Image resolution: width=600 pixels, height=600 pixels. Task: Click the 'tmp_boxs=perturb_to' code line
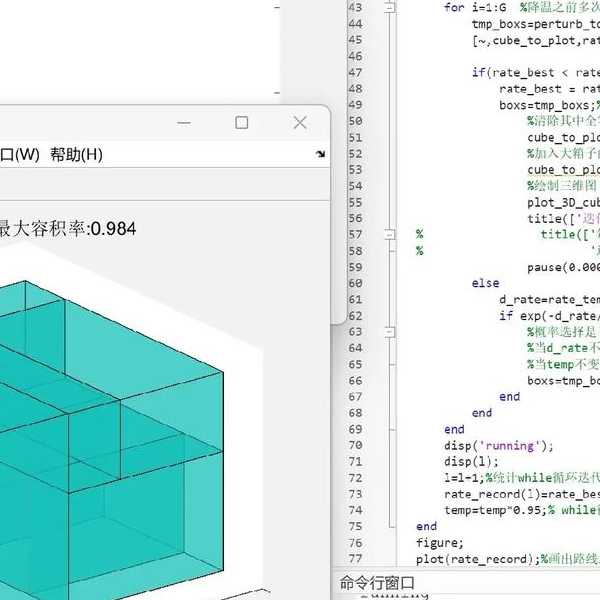click(536, 24)
